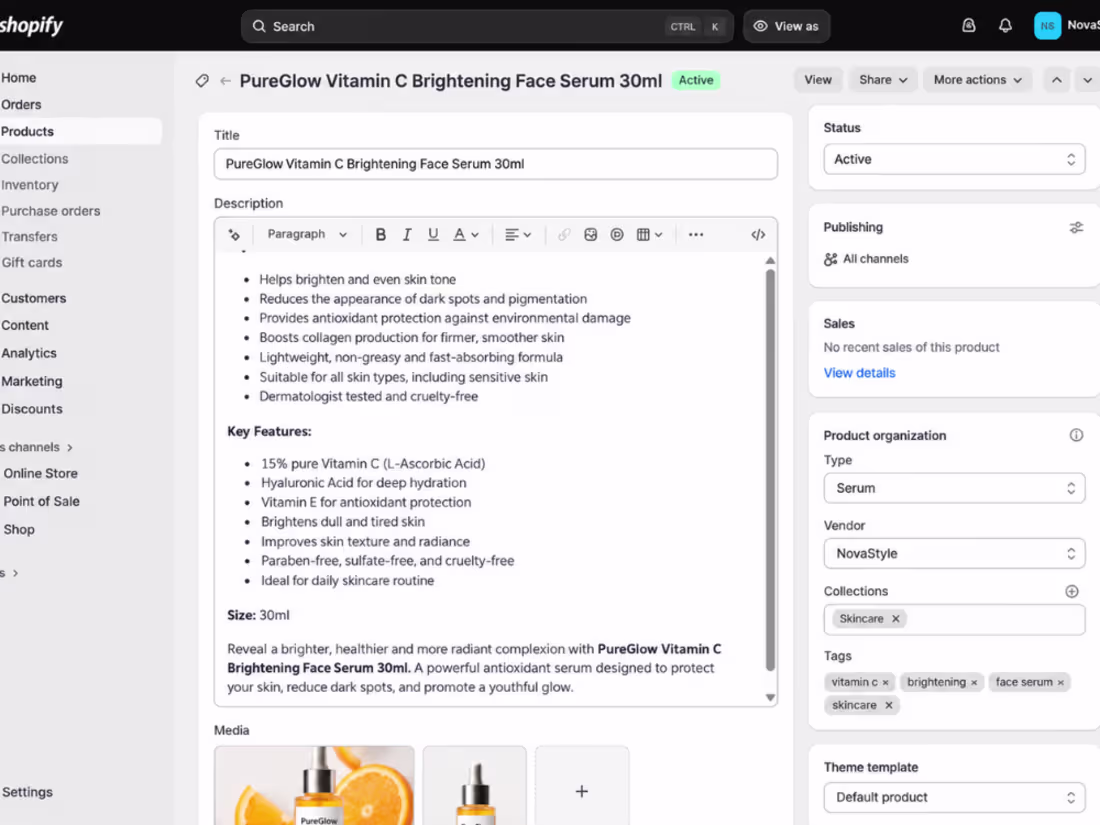
Task: Go to previous product with up chevron
Action: tap(1057, 80)
